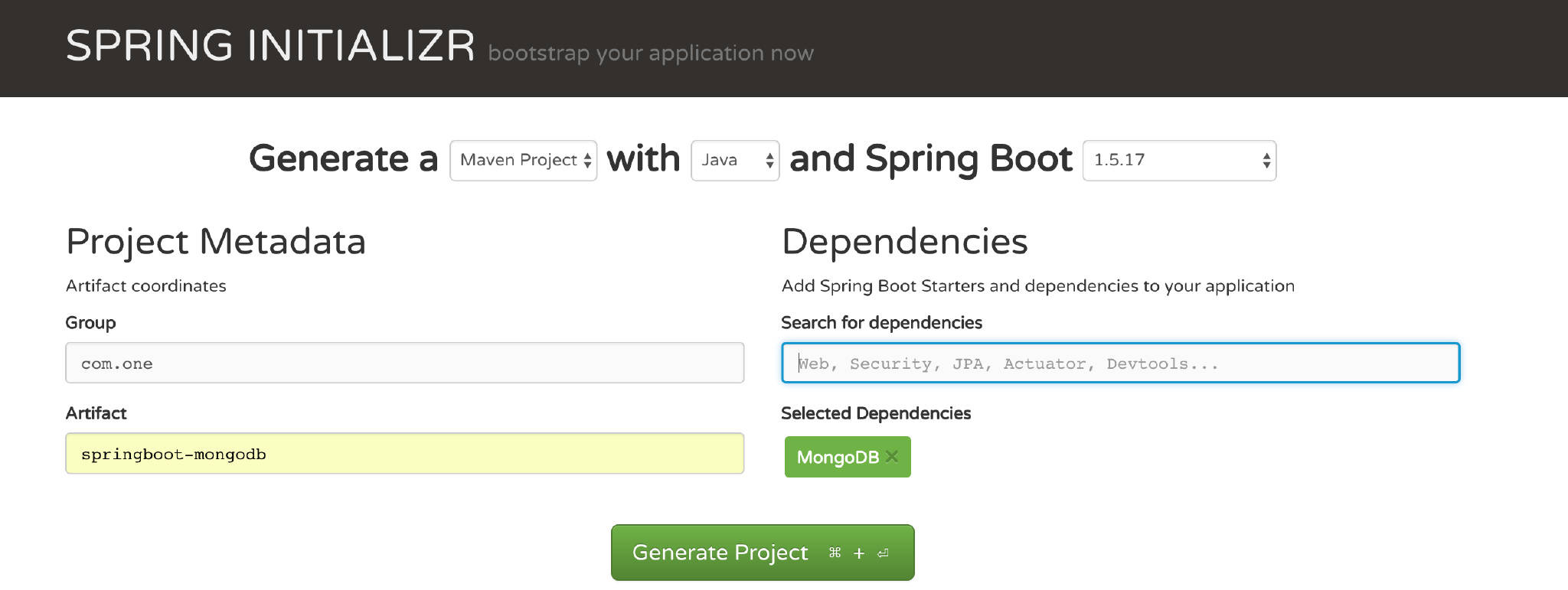Screen dimensions: 1568x590
Task: Open the Spring Boot version 1.5.17 dropdown
Action: pos(1178,161)
